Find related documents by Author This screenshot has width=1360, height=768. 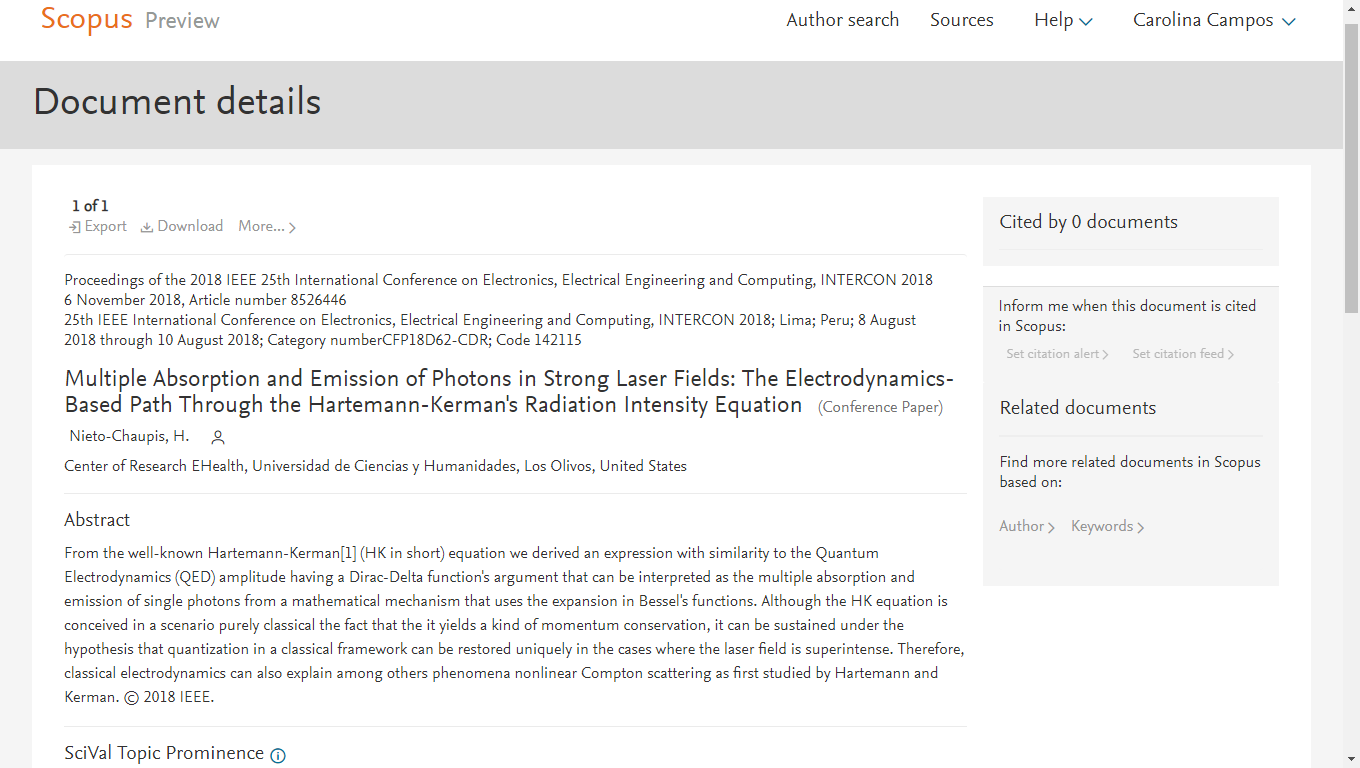click(x=1027, y=526)
